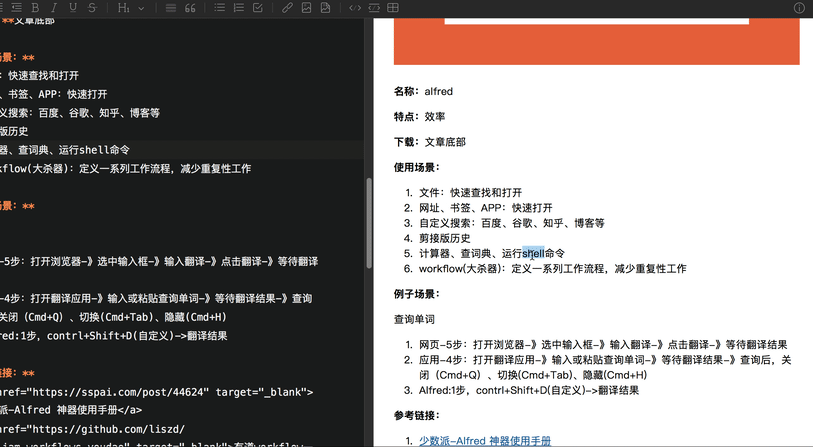Apply strikethrough formatting
Viewport: 813px width, 447px height.
click(x=92, y=7)
